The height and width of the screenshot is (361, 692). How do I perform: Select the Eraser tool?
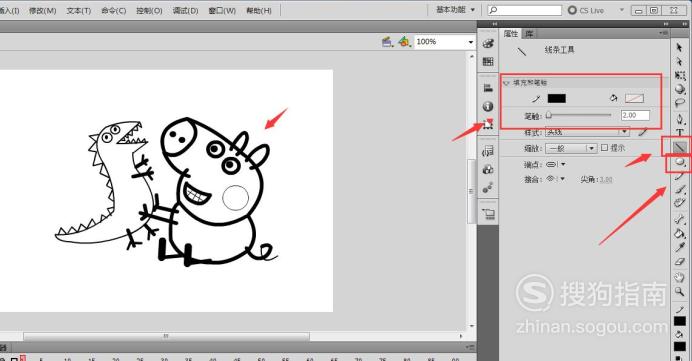tap(680, 261)
